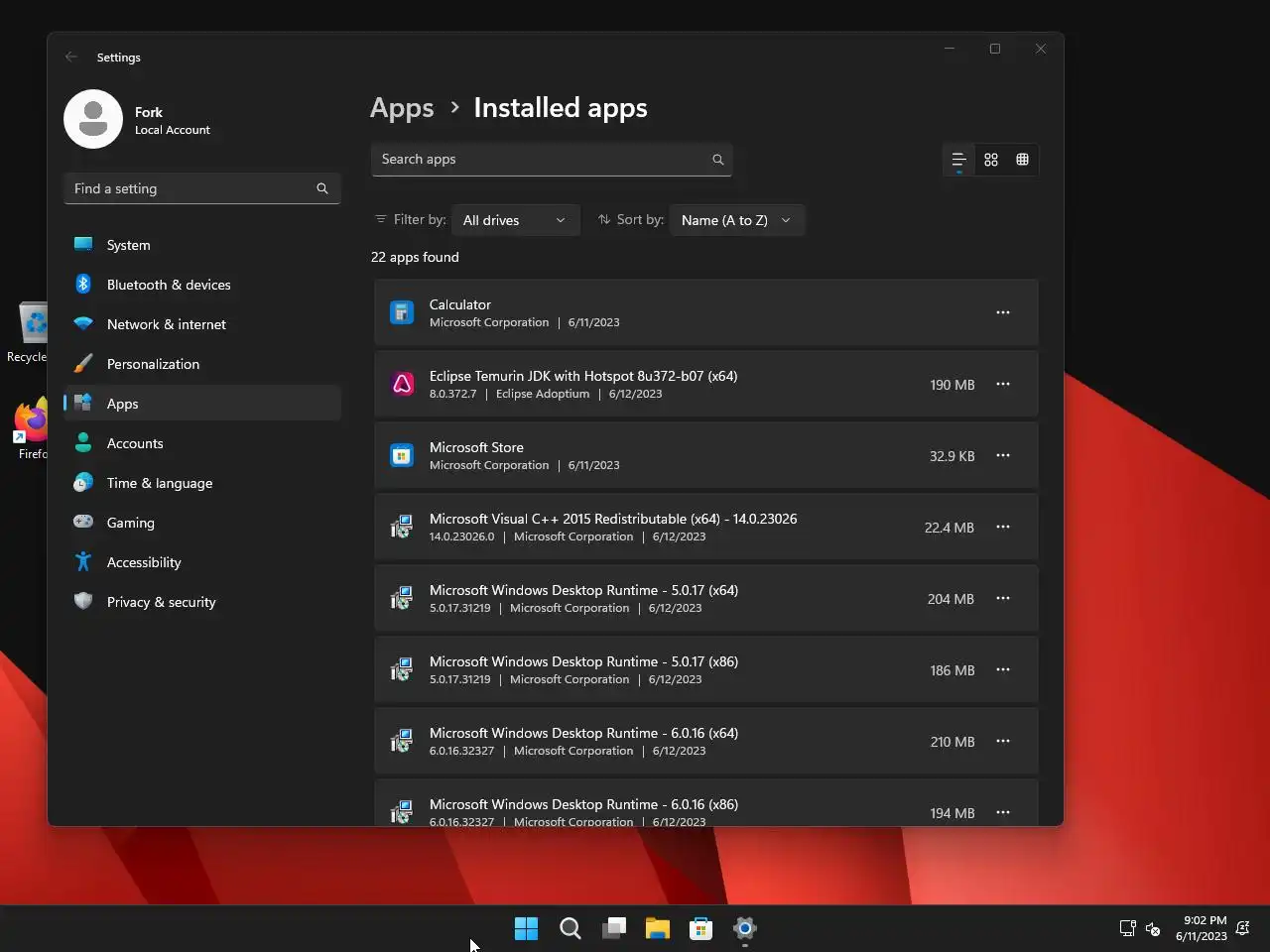The height and width of the screenshot is (952, 1270).
Task: Click the Eclipse Temurin JDK app icon
Action: click(402, 385)
